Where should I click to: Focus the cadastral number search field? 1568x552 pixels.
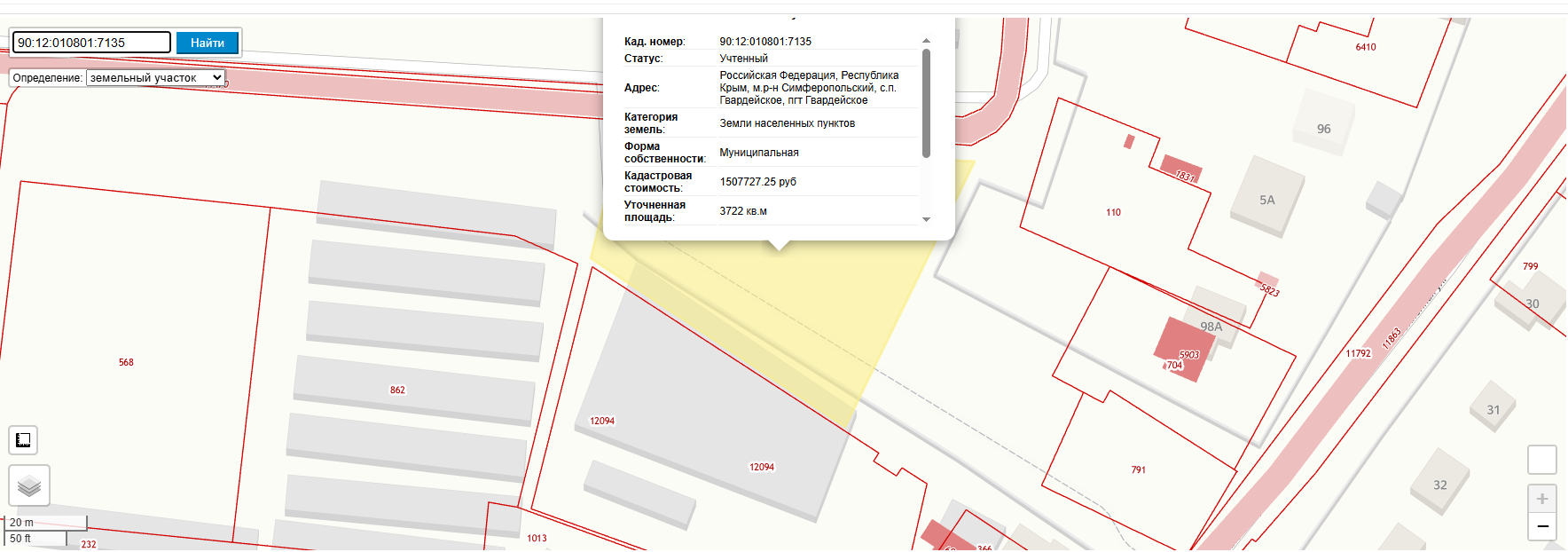[91, 43]
